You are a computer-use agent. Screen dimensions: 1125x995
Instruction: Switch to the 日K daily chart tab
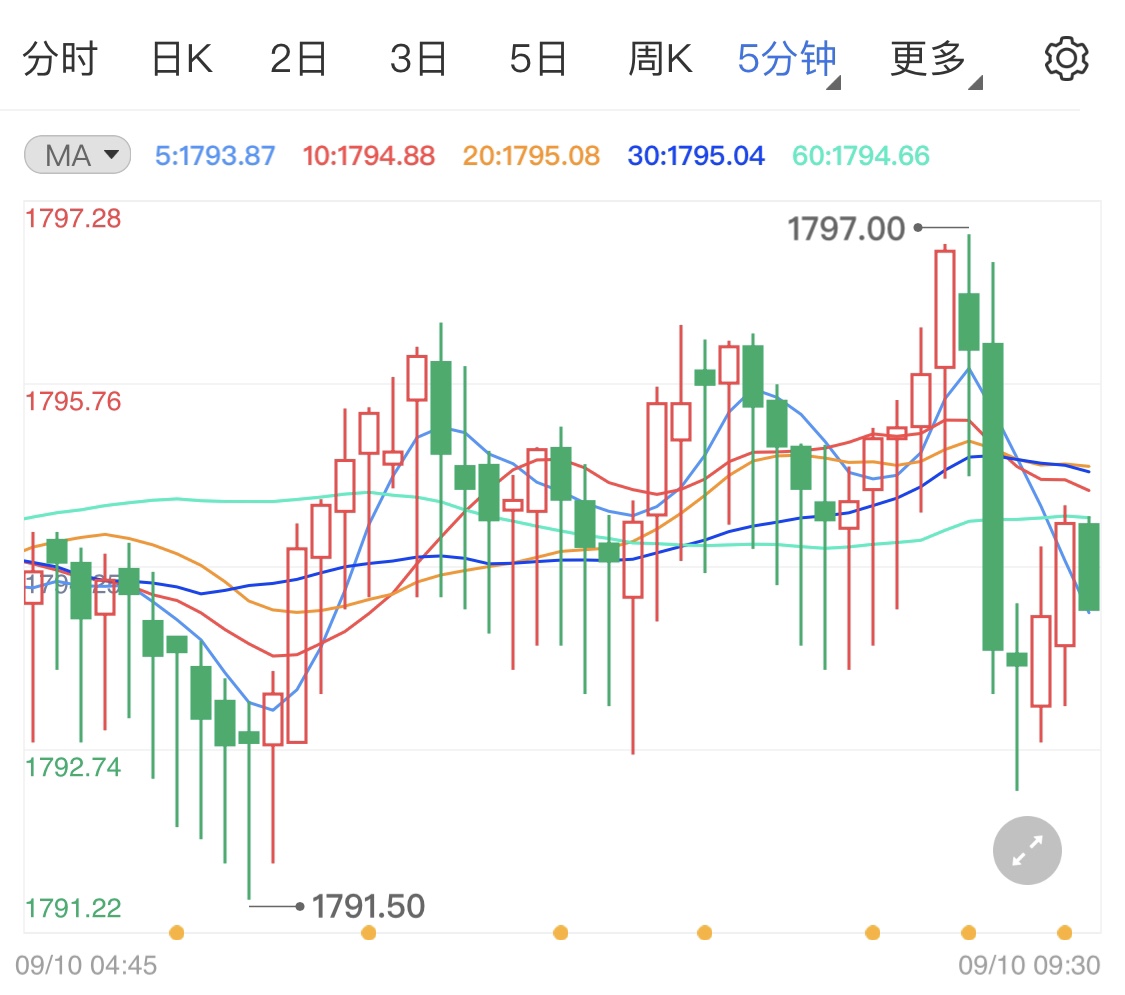(x=182, y=57)
